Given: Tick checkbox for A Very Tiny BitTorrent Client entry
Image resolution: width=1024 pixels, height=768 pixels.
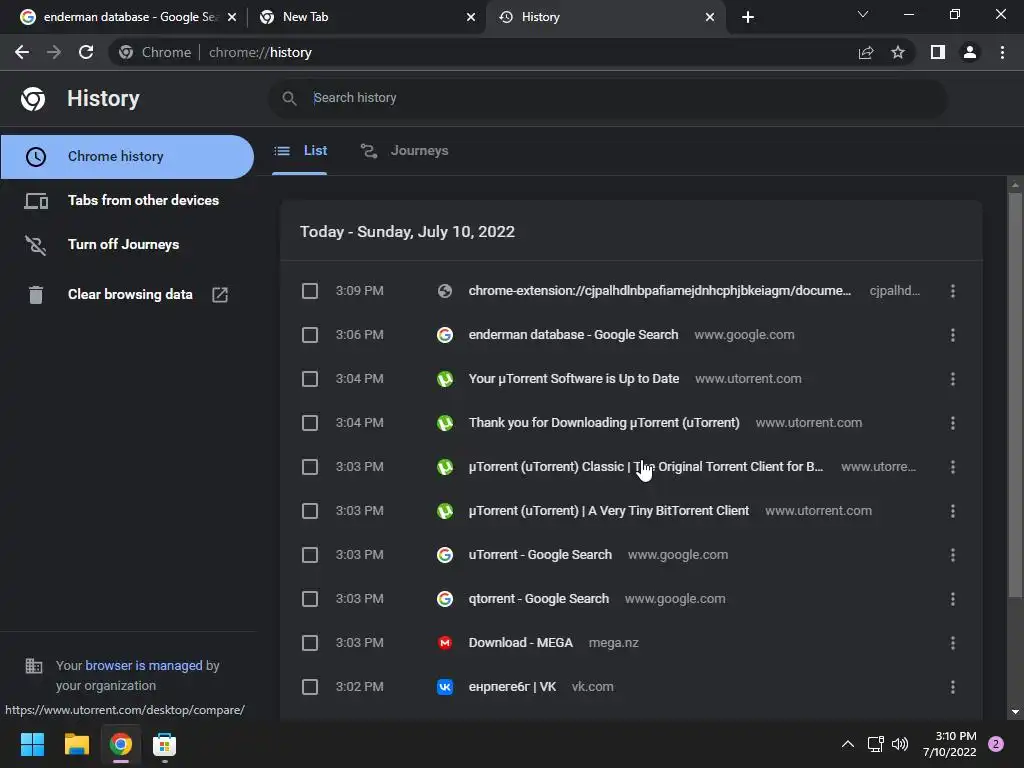Looking at the screenshot, I should click(x=310, y=511).
